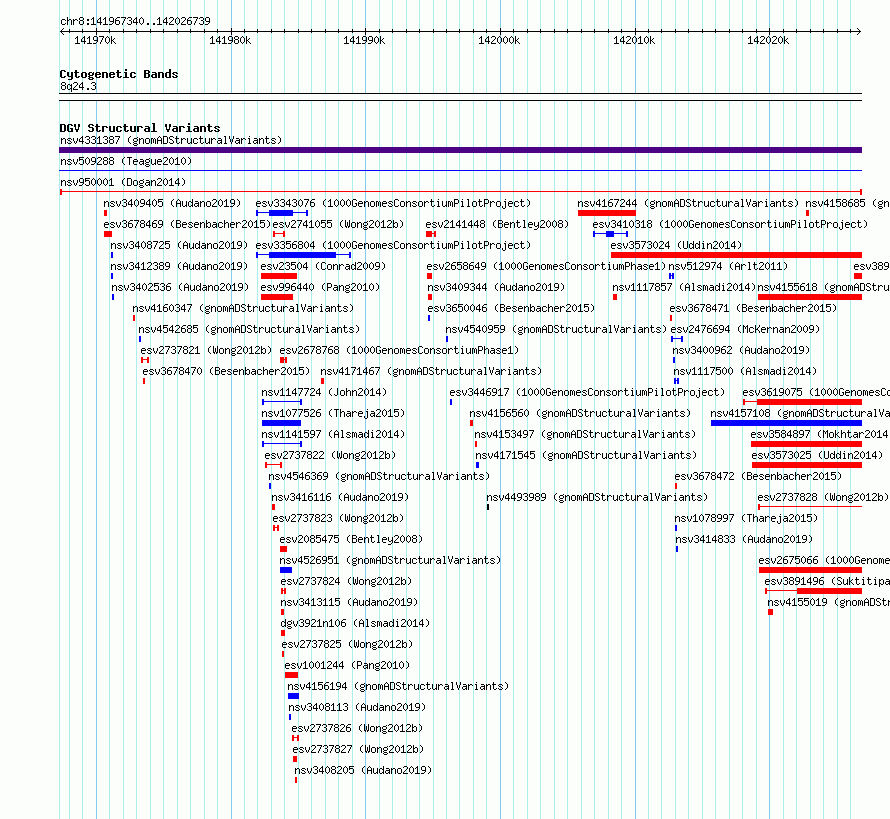Open the esv2737822 (Wong2012b) label

(330, 455)
